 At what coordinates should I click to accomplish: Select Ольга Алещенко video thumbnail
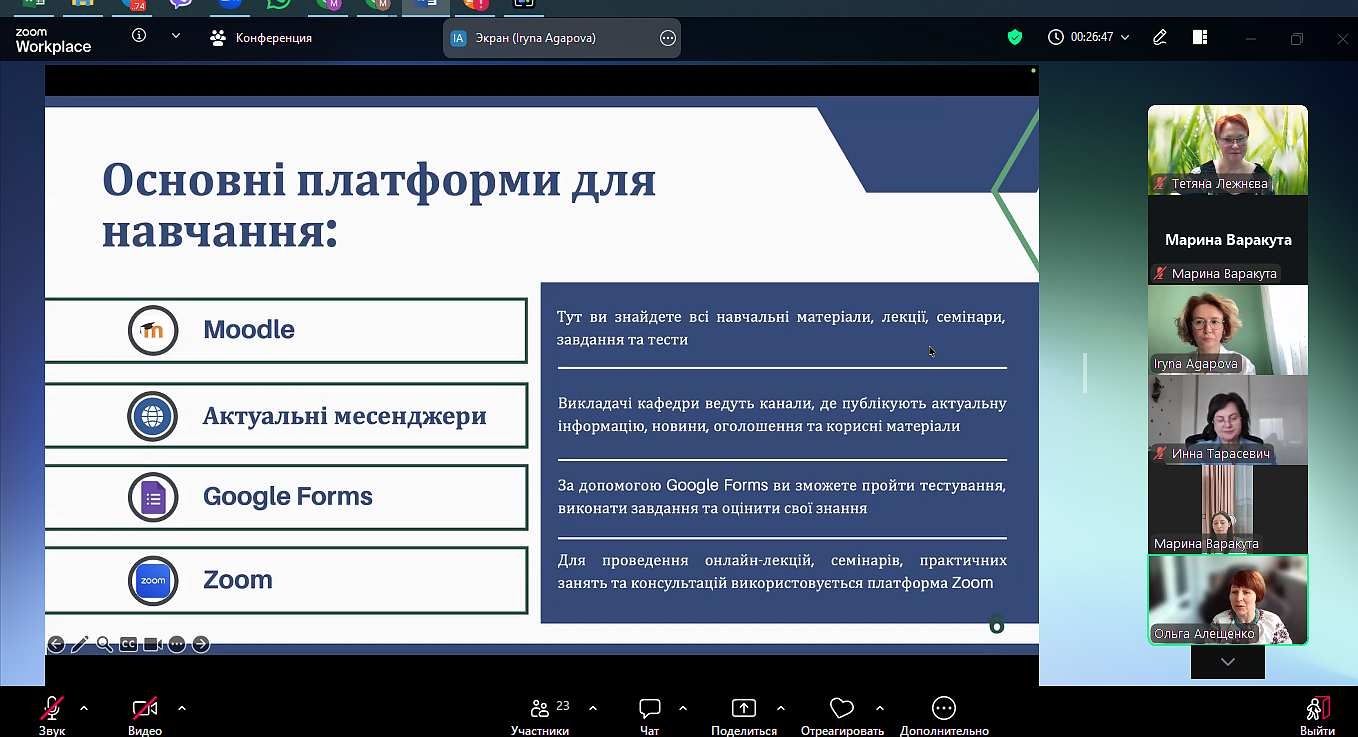pos(1228,600)
